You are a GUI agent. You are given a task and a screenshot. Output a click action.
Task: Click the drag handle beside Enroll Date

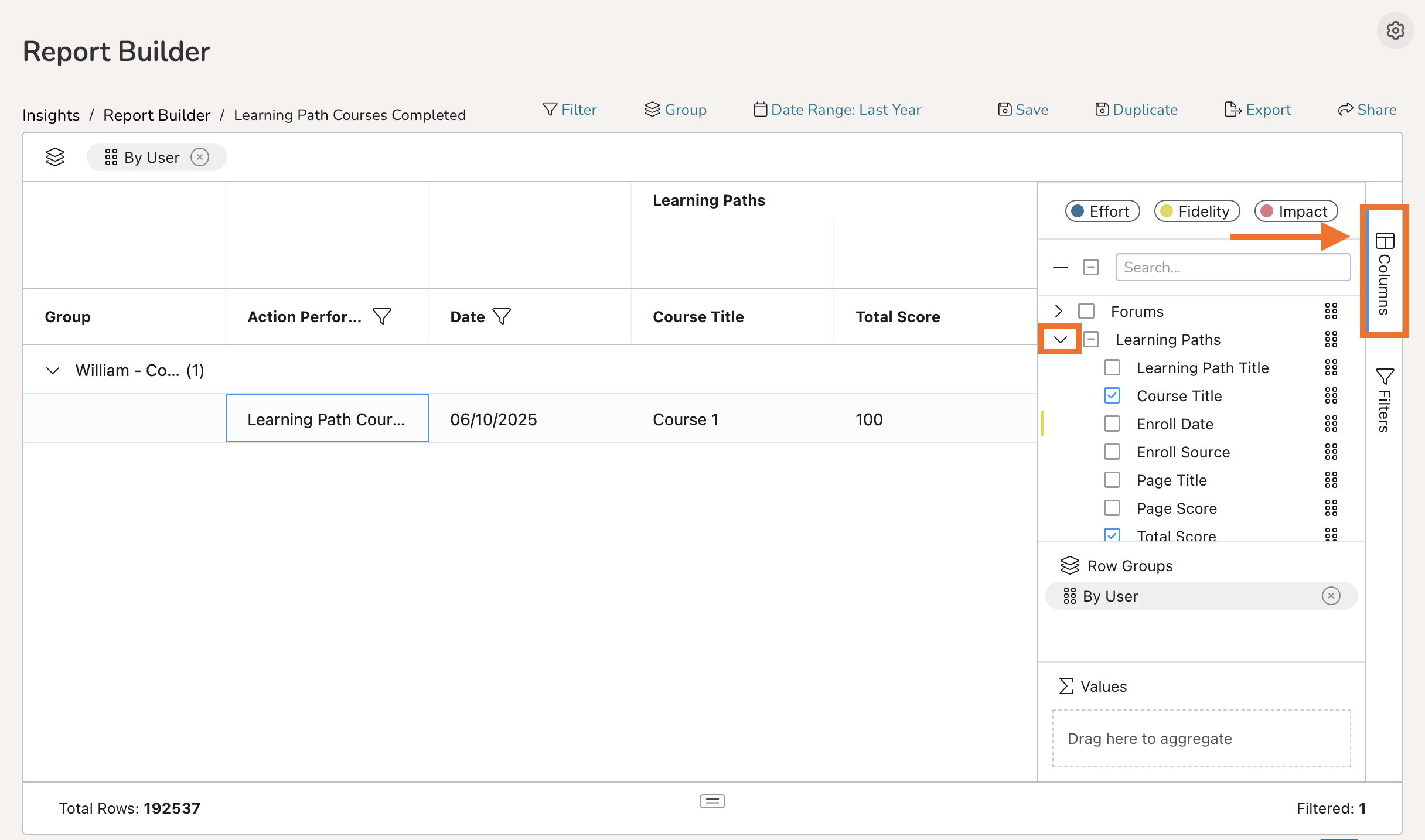(1331, 424)
